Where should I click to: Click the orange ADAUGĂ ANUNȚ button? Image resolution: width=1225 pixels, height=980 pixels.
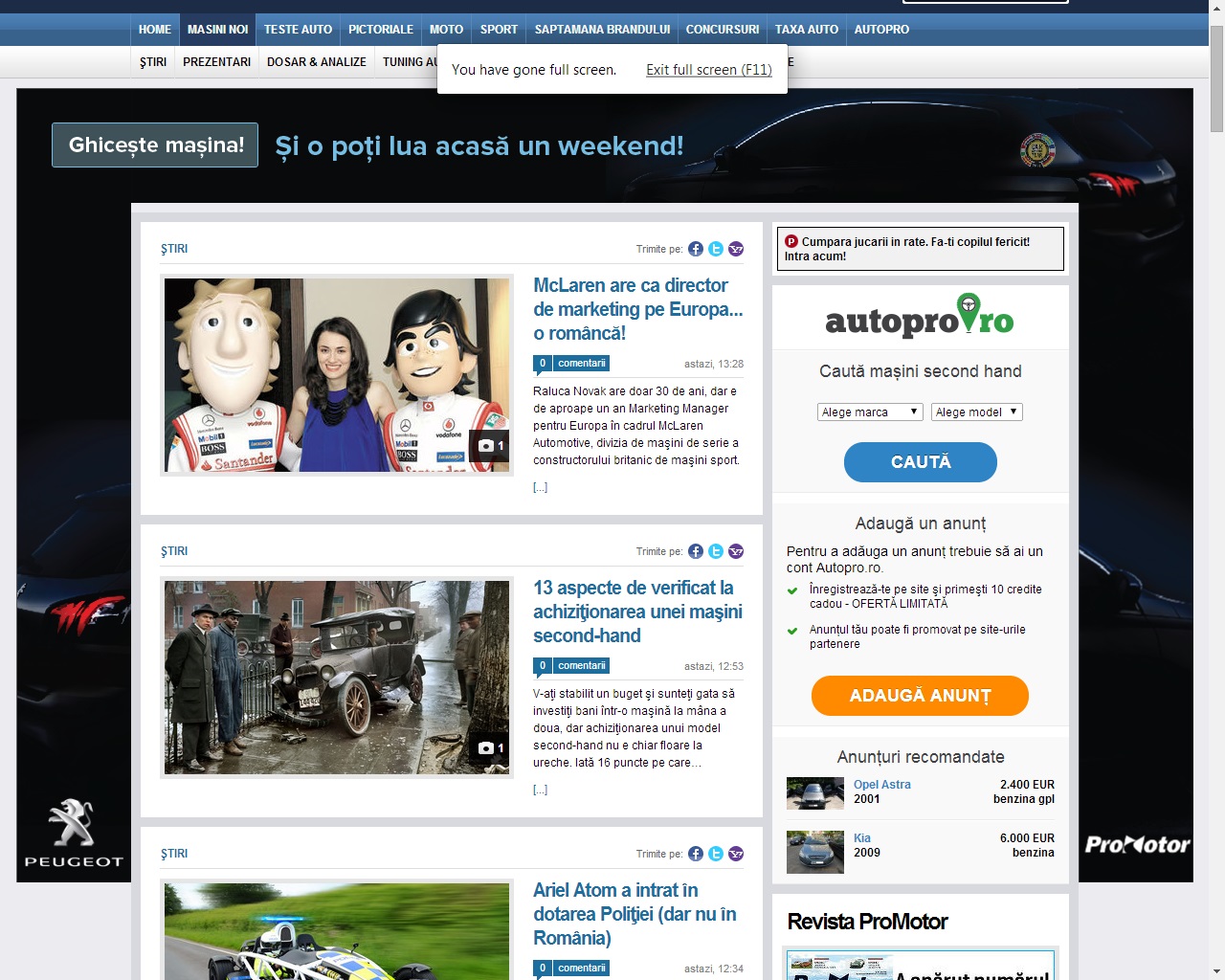pyautogui.click(x=920, y=696)
